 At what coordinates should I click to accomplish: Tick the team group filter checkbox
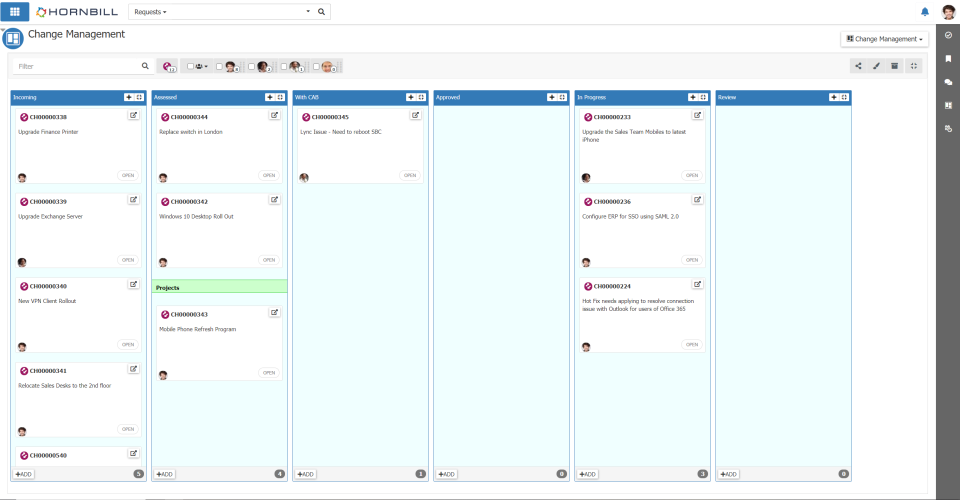190,66
